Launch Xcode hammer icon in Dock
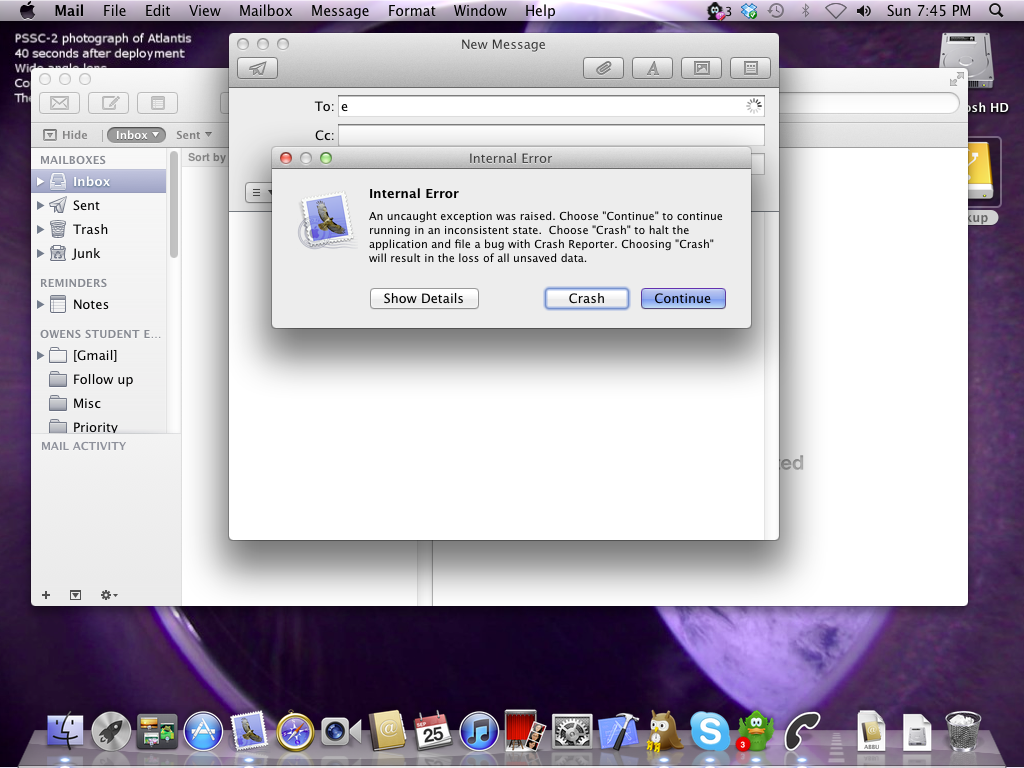The width and height of the screenshot is (1024, 768). (x=618, y=731)
